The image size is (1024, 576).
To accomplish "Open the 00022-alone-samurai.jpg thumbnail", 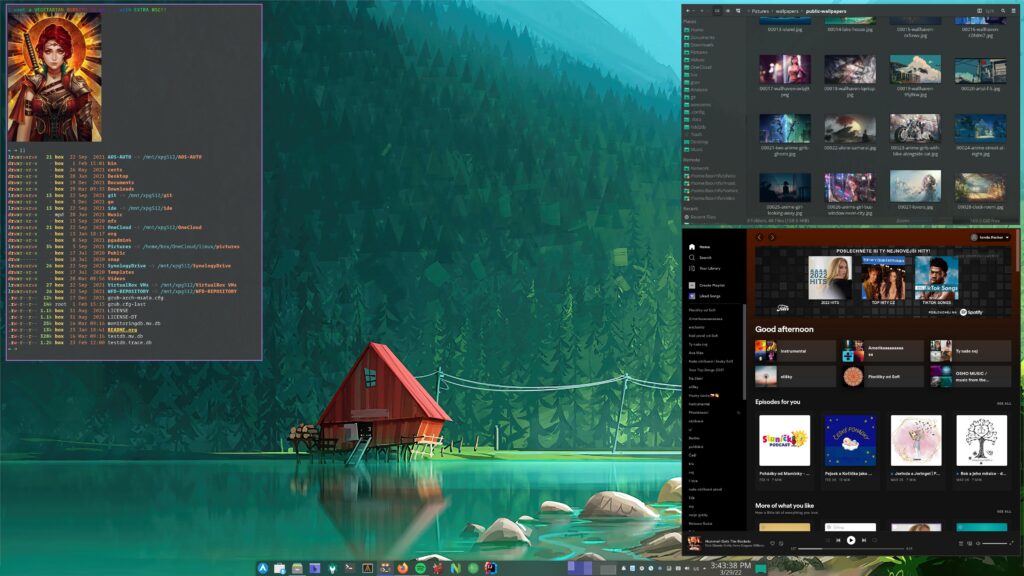I will (x=850, y=128).
